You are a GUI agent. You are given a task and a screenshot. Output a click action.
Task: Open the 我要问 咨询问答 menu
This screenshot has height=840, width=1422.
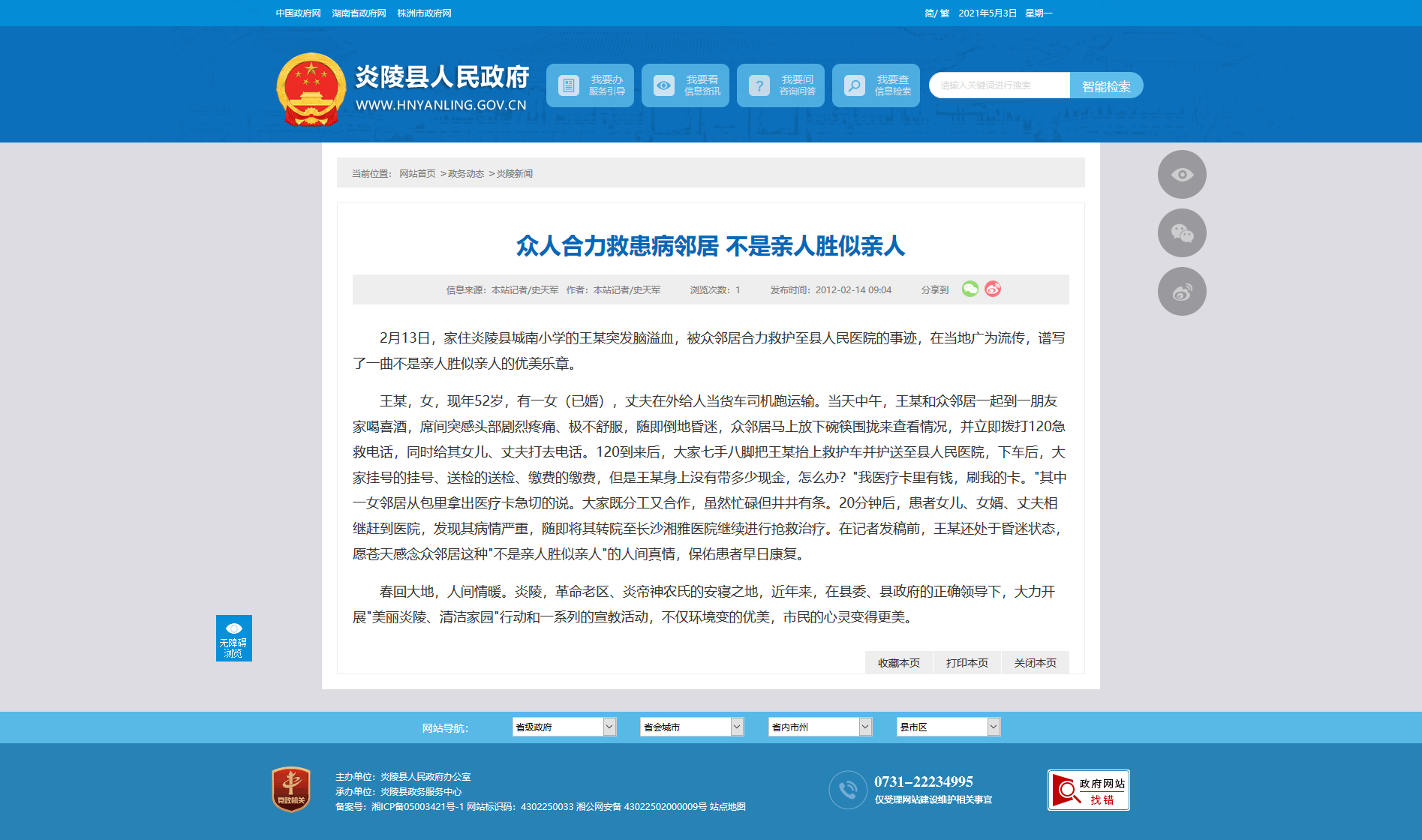point(780,85)
